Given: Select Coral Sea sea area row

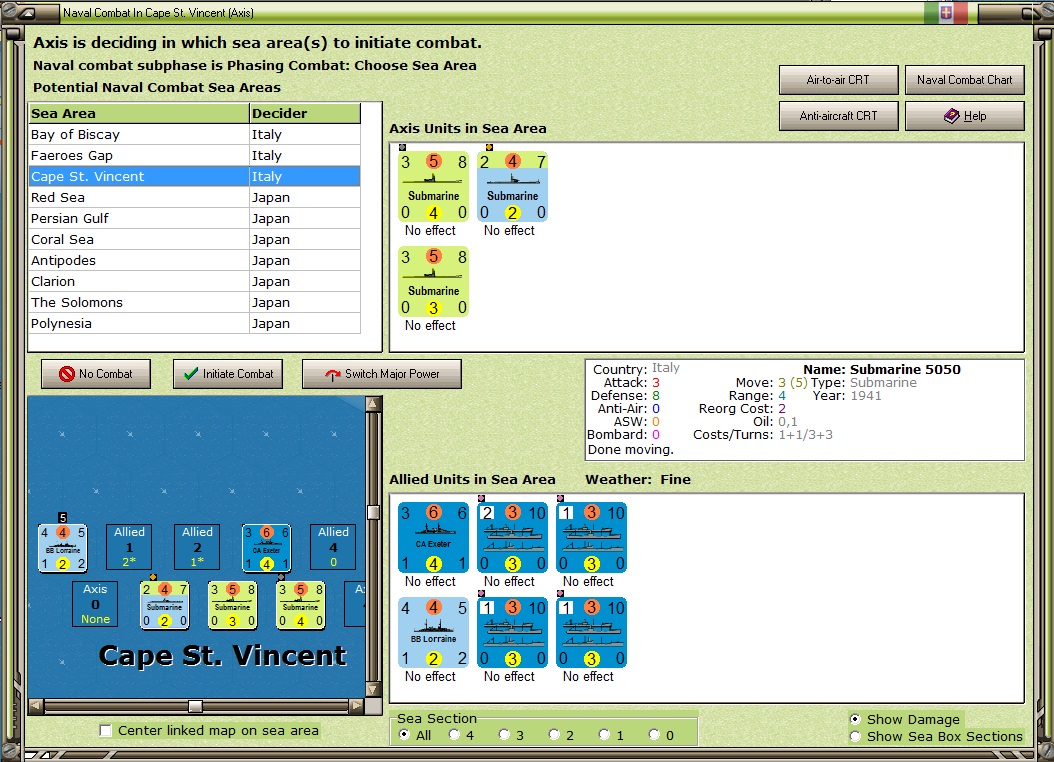Looking at the screenshot, I should (195, 239).
